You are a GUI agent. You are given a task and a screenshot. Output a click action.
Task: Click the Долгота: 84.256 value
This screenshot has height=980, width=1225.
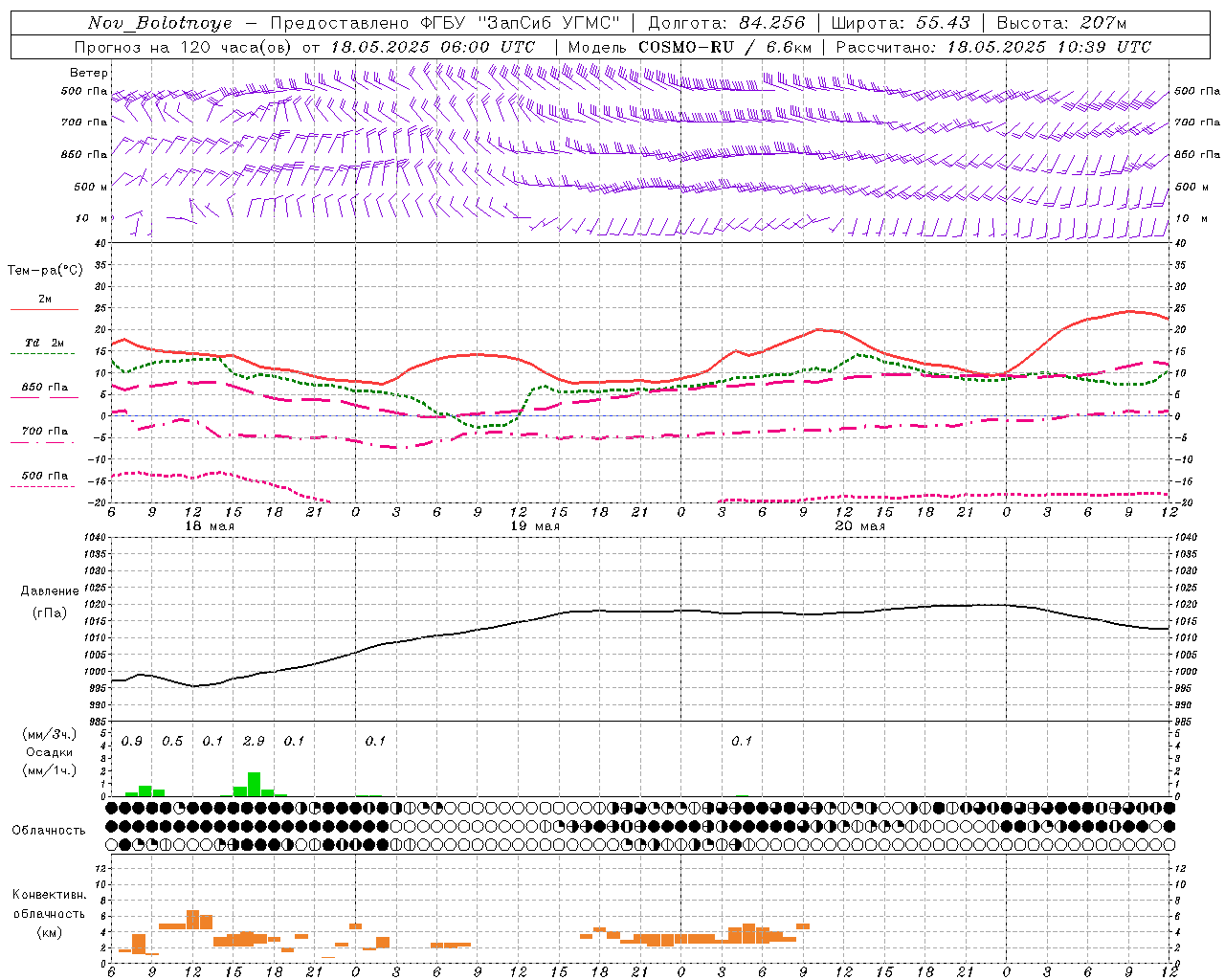coord(726,23)
